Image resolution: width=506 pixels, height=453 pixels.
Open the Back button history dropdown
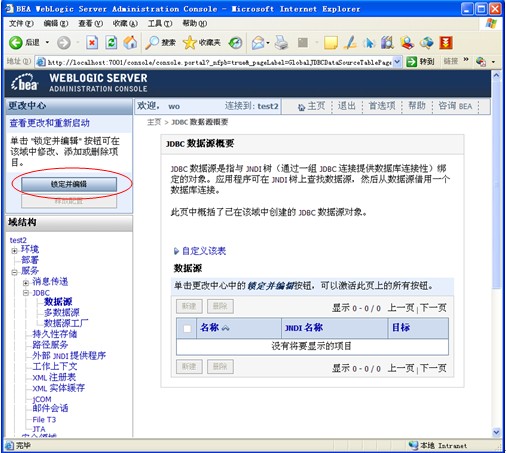[x=47, y=42]
